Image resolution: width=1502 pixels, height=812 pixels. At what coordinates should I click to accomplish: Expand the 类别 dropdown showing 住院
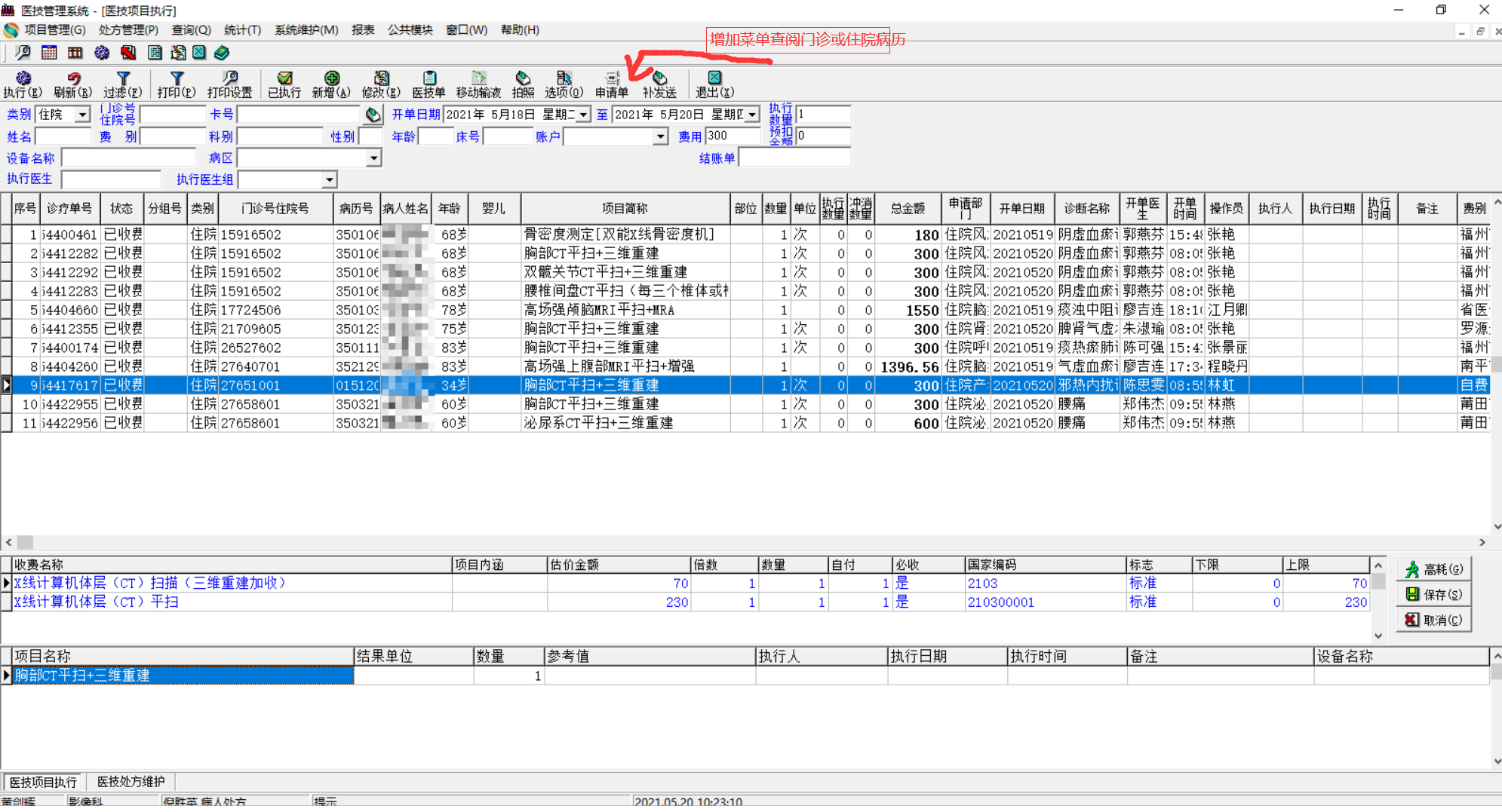pyautogui.click(x=82, y=115)
